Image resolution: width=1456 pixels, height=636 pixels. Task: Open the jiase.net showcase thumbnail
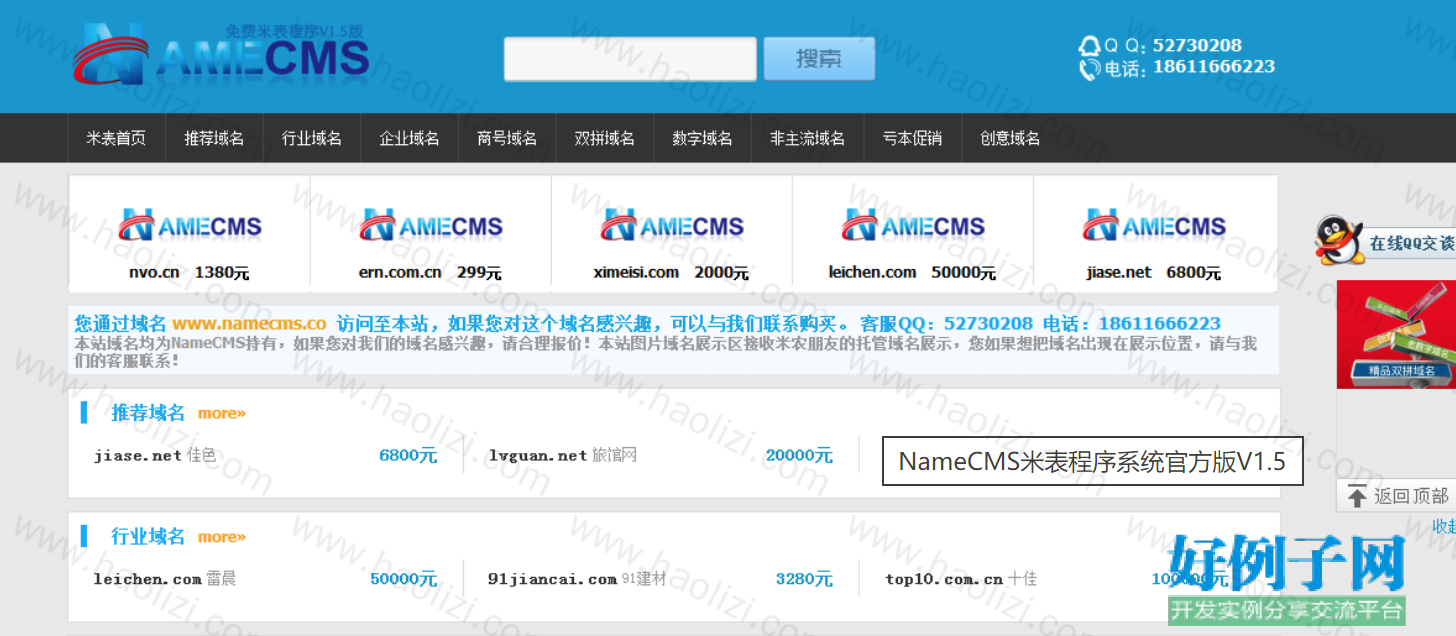(x=1154, y=226)
